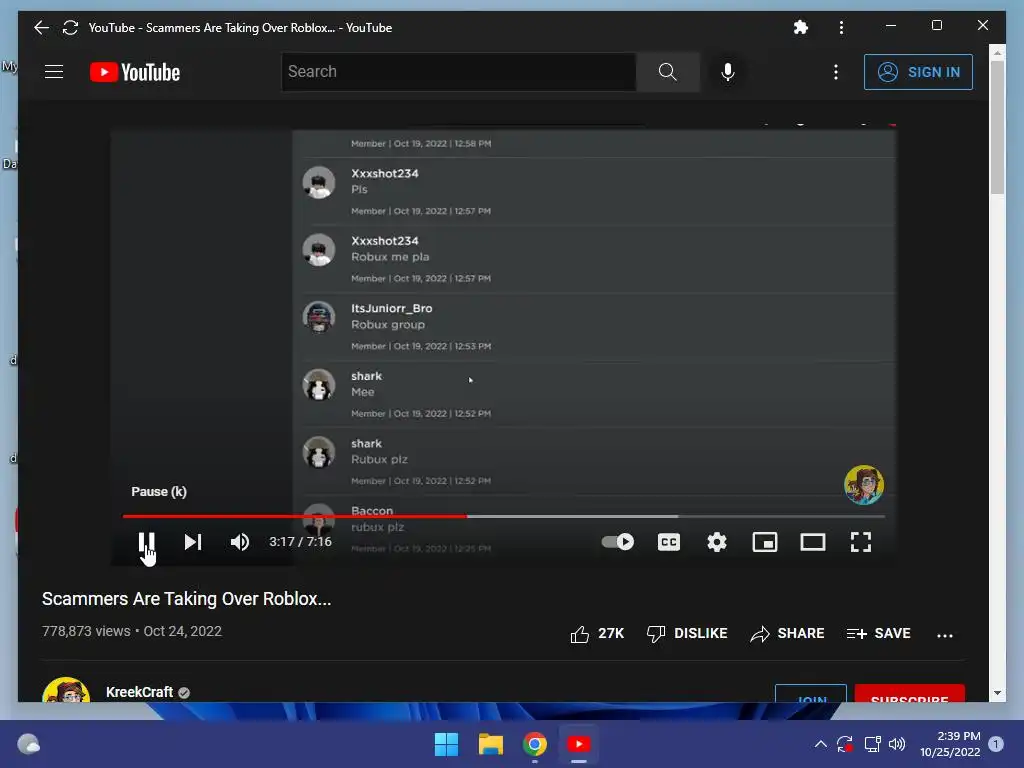Open File Explorer from the taskbar

coord(491,744)
